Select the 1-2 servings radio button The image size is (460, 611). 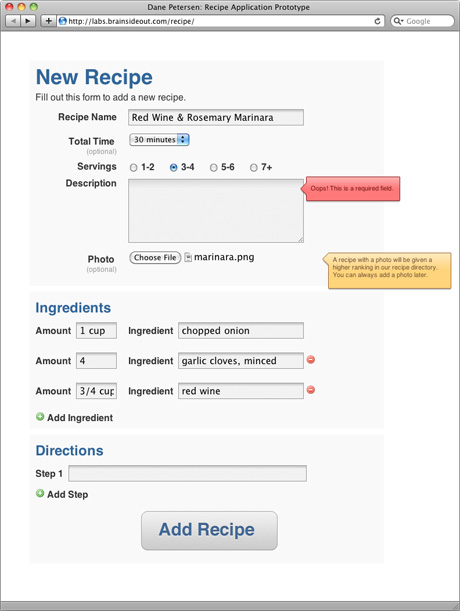(x=134, y=168)
